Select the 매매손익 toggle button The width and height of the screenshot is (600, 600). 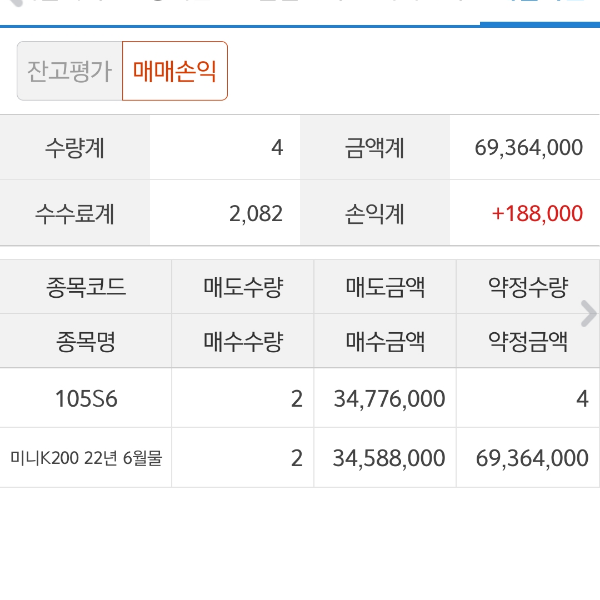175,71
